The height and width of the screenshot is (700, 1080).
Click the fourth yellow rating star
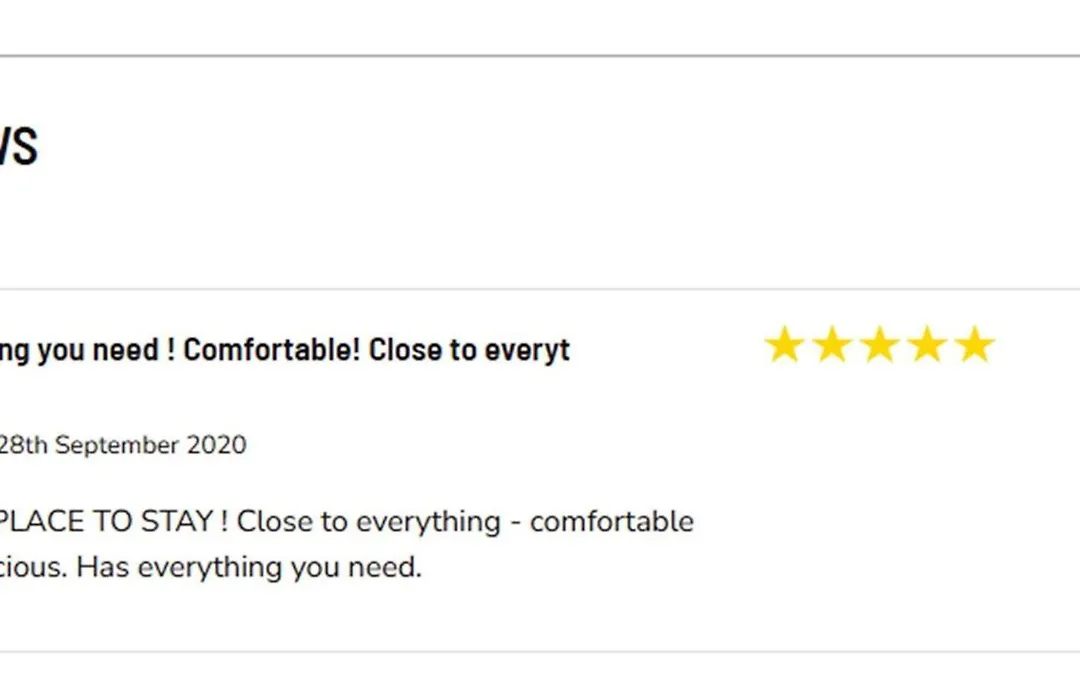point(926,346)
